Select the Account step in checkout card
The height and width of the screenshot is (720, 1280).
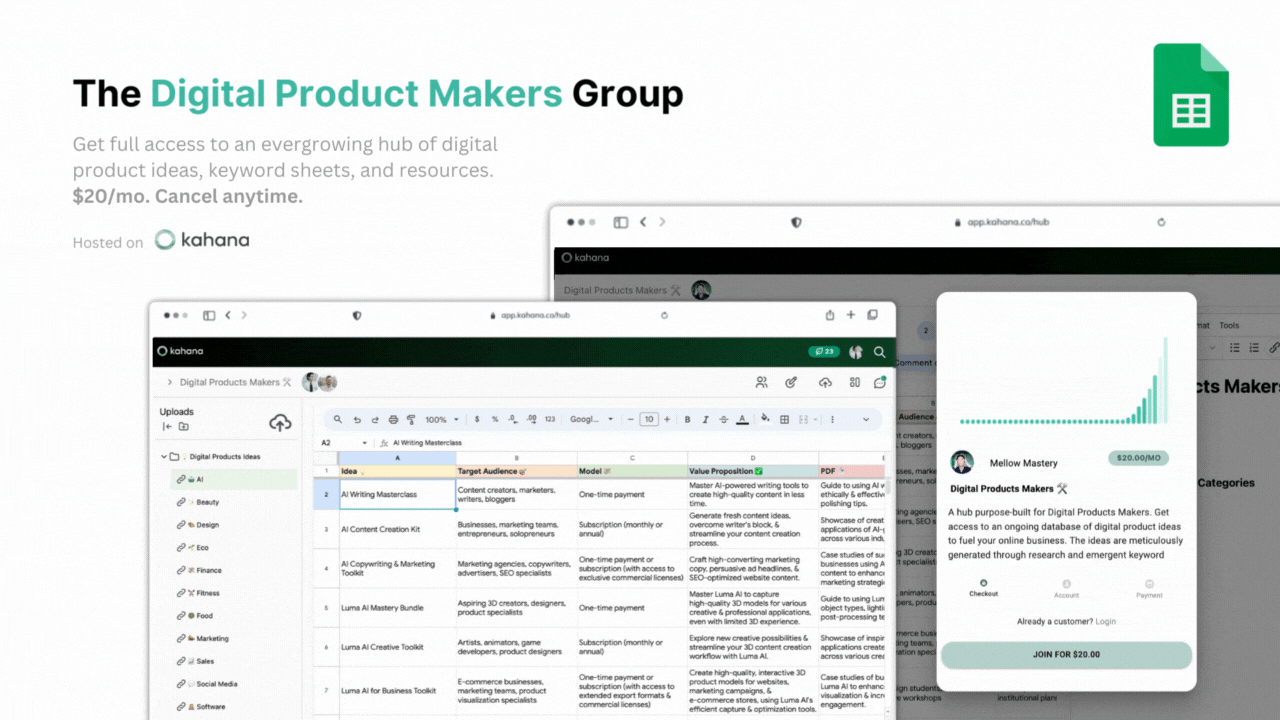1066,588
